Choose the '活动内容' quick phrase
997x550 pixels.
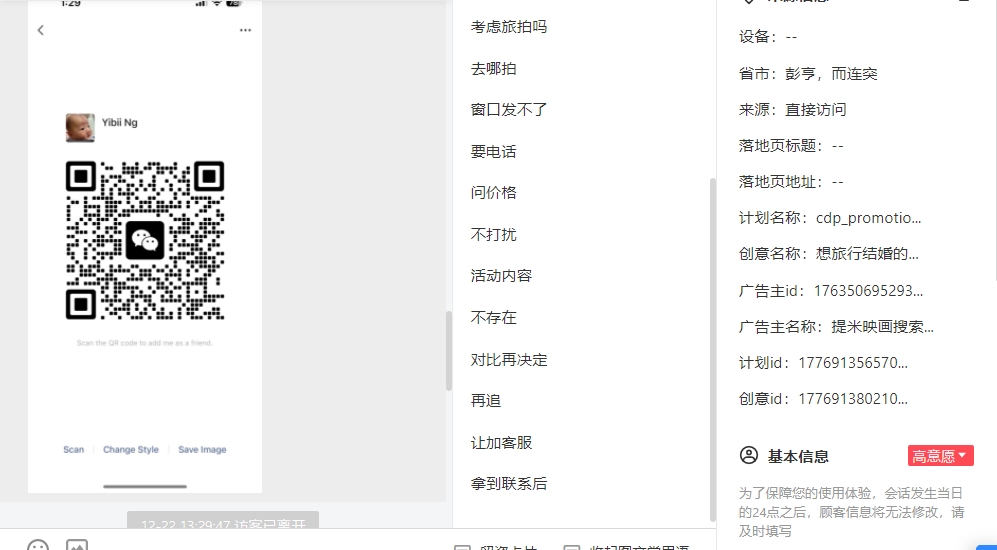(x=501, y=276)
